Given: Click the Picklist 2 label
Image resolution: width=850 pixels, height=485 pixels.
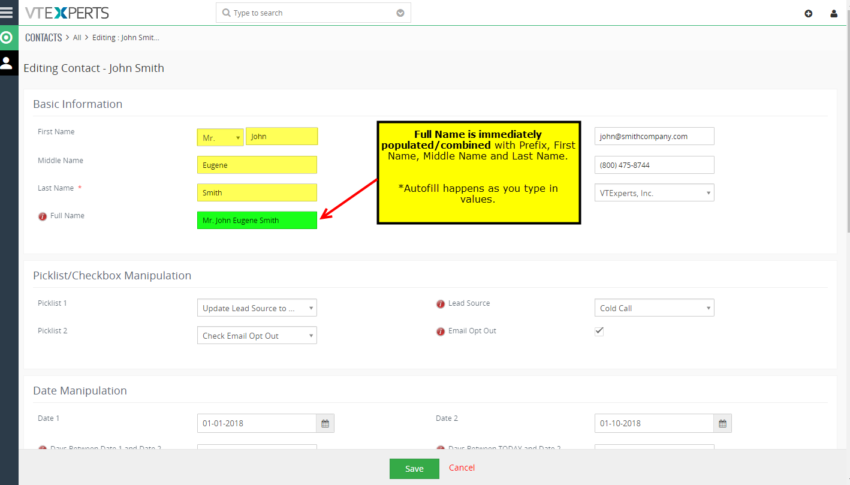Looking at the screenshot, I should (52, 331).
